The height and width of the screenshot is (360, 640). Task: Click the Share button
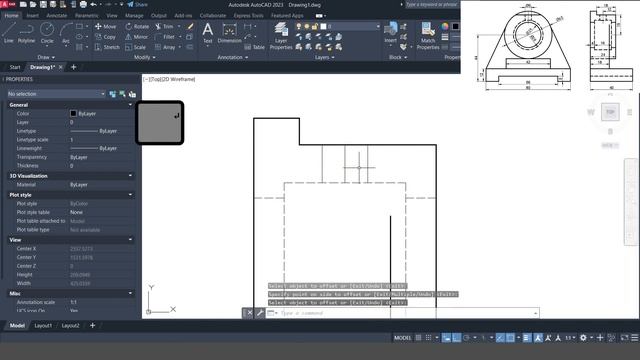click(137, 4)
